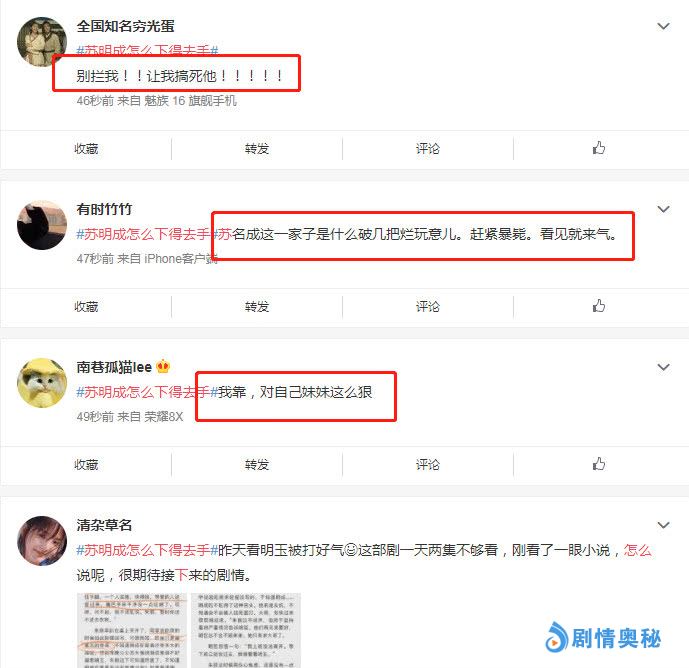
Task: Open the yellow cat avatar of 南巷孤猫lee
Action: tap(42, 383)
